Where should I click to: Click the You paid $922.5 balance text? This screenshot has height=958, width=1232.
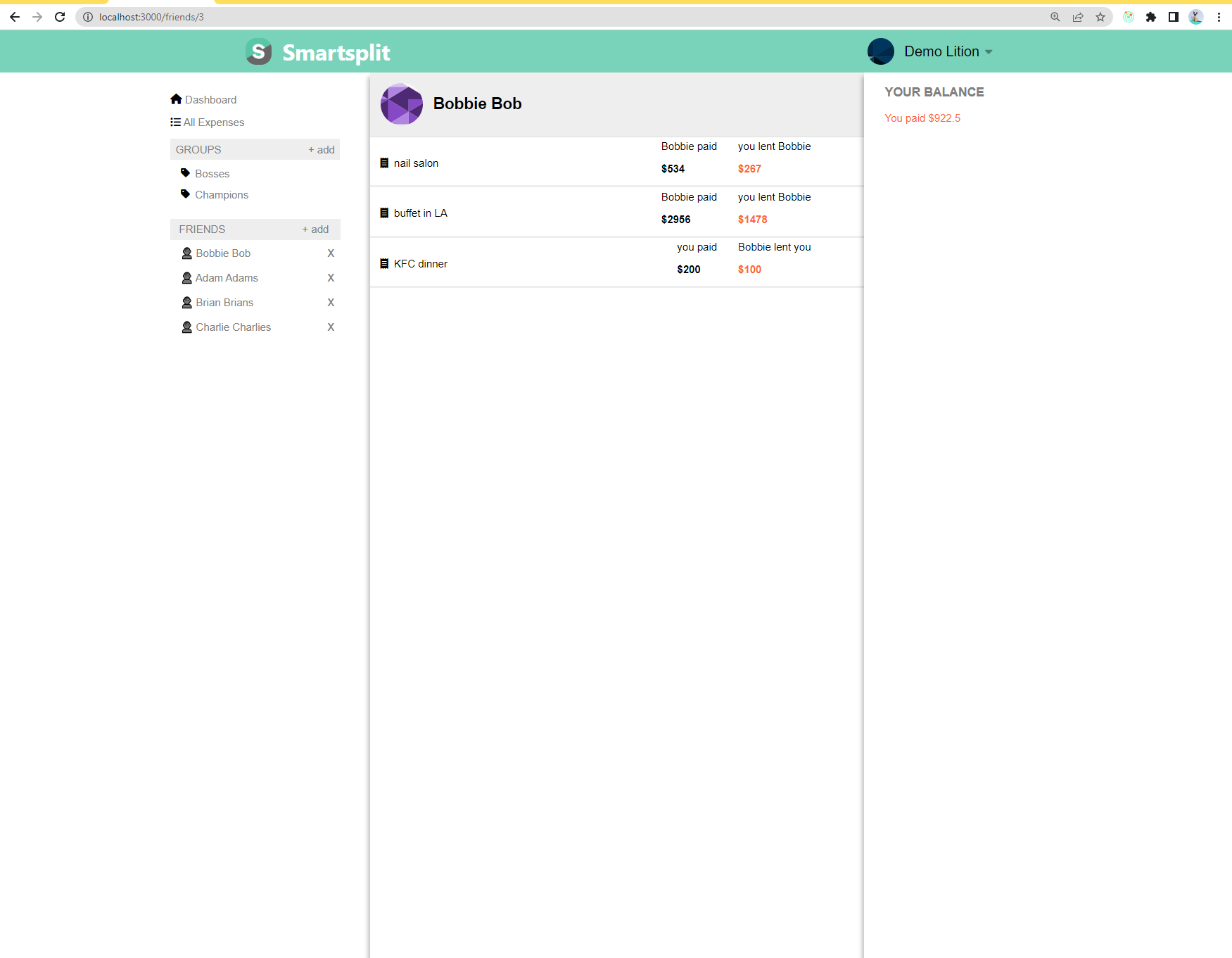click(922, 118)
